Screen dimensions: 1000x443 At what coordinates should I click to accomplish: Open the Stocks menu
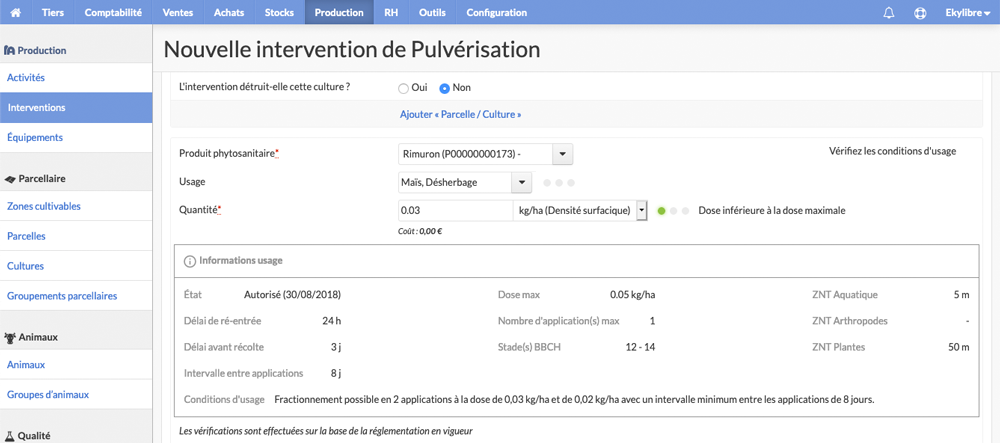pyautogui.click(x=279, y=13)
